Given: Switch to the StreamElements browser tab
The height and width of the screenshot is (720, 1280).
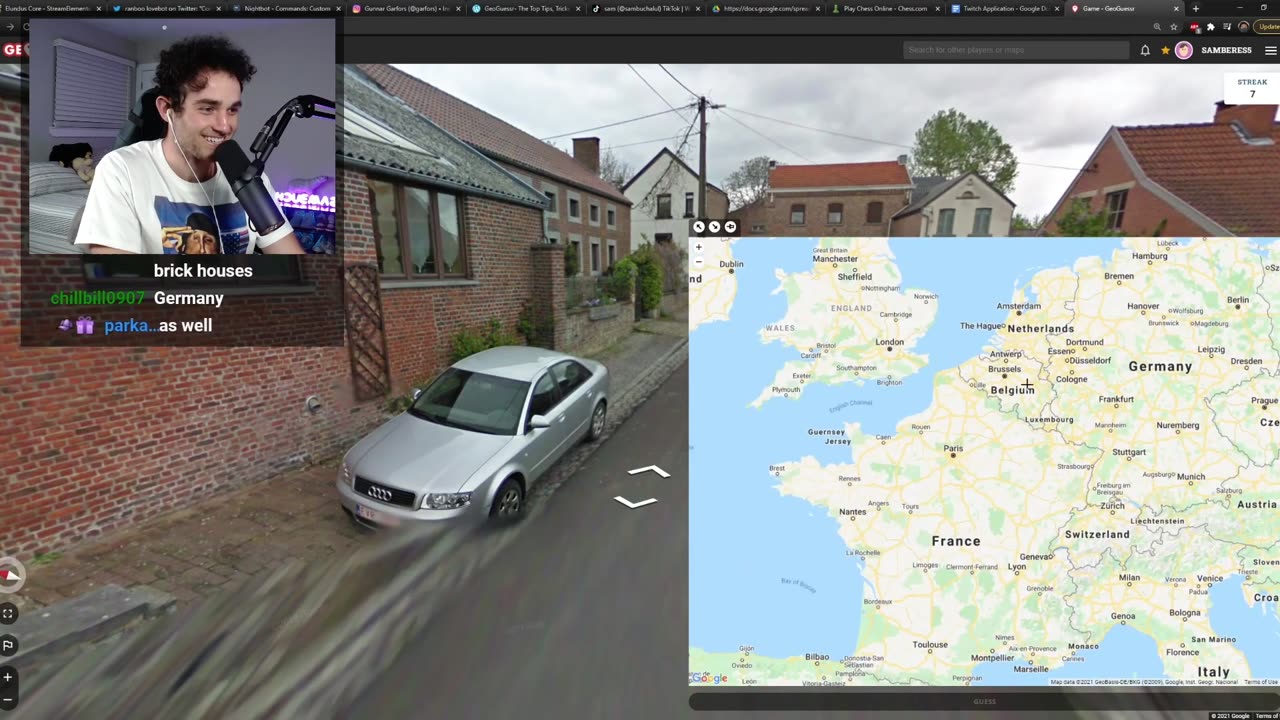Looking at the screenshot, I should click(x=50, y=8).
